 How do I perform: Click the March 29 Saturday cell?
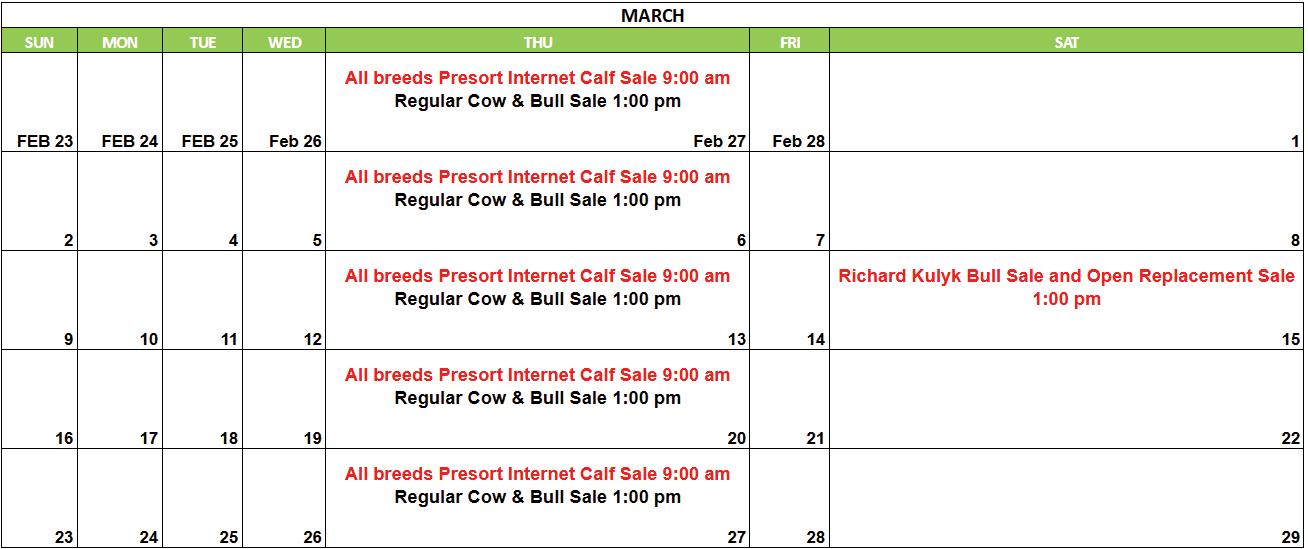tap(1066, 498)
